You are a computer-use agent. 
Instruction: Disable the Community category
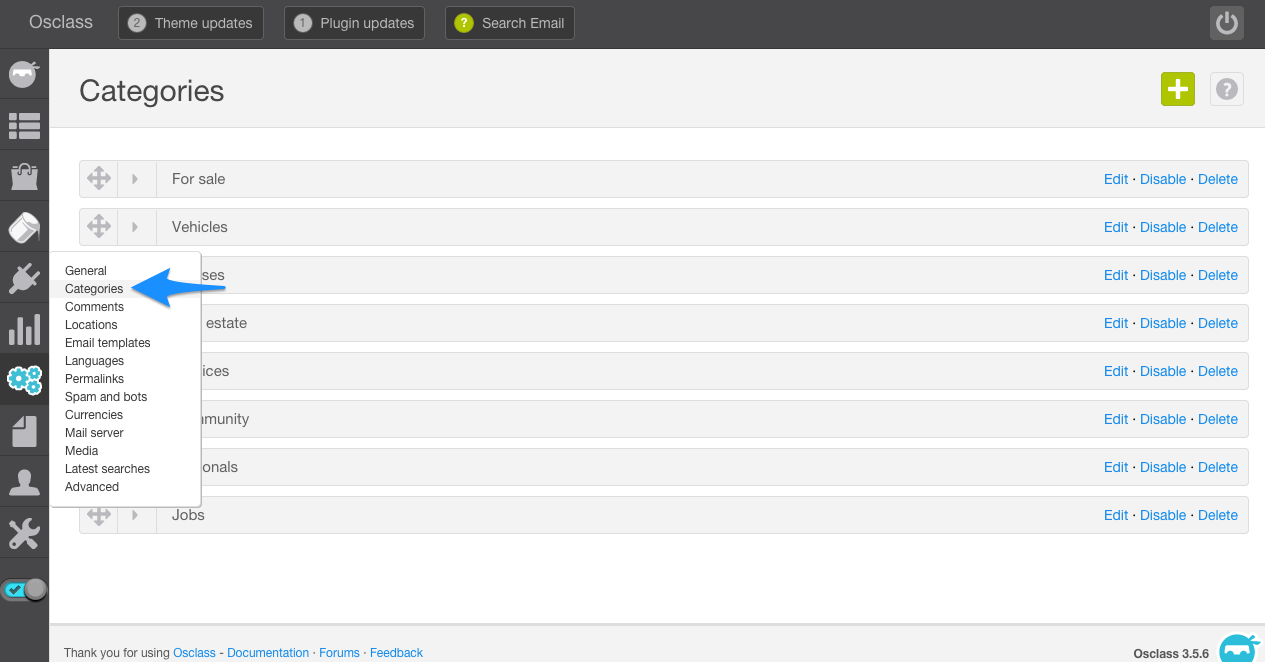(1163, 419)
